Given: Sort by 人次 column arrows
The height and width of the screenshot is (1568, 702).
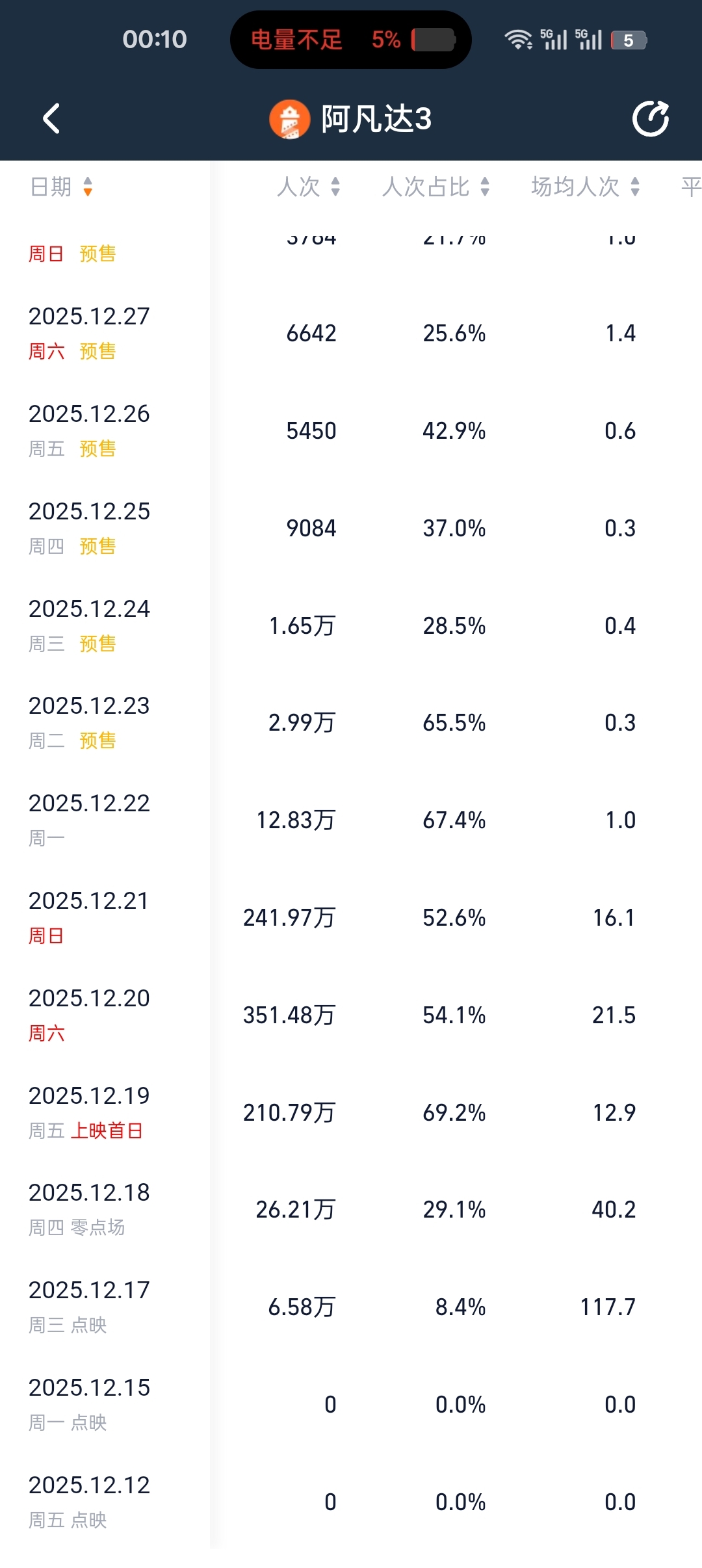Looking at the screenshot, I should point(335,187).
